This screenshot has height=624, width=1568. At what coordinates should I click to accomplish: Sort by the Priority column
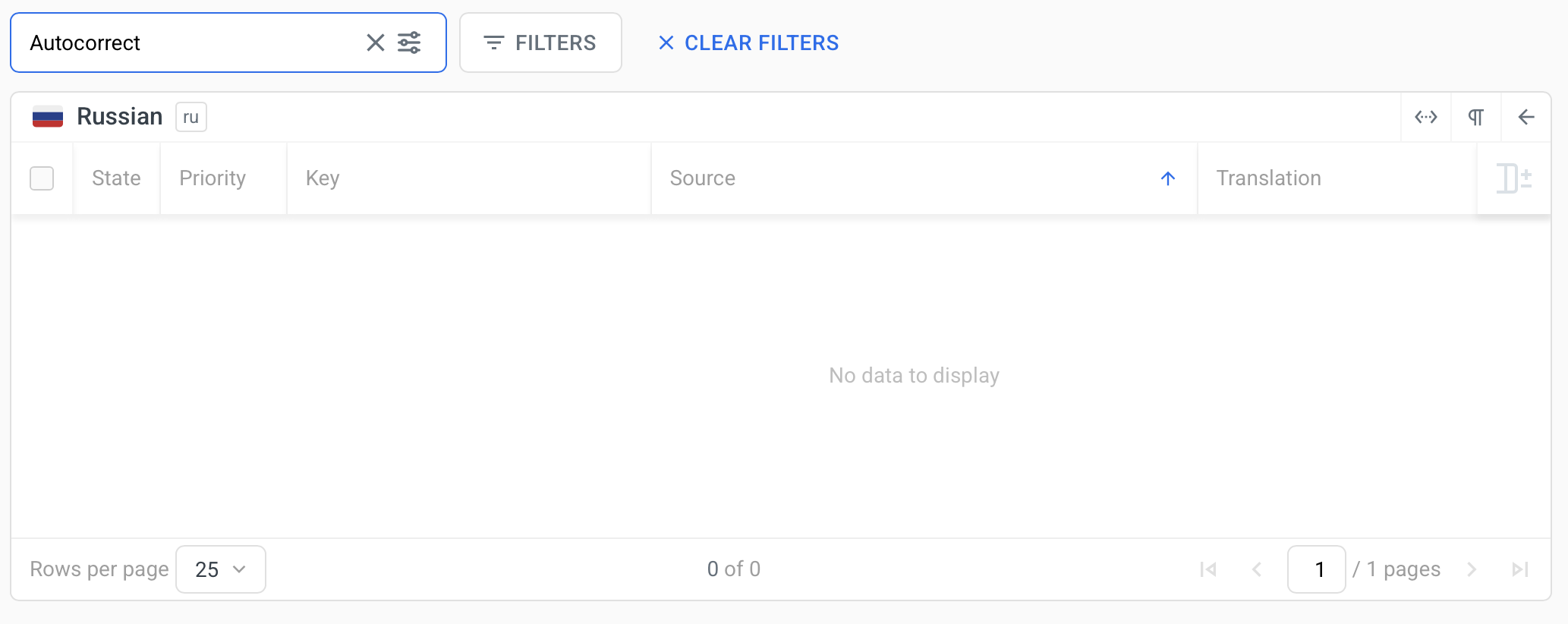[213, 178]
